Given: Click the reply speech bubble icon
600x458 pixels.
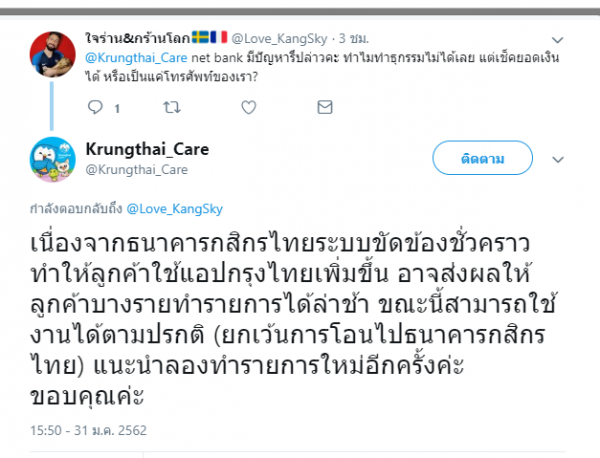Looking at the screenshot, I should 96,105.
